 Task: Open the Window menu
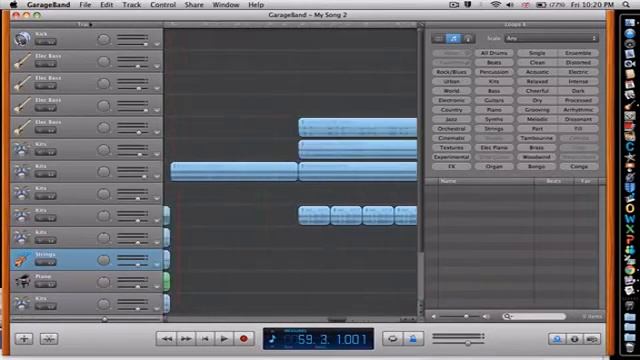(x=226, y=5)
